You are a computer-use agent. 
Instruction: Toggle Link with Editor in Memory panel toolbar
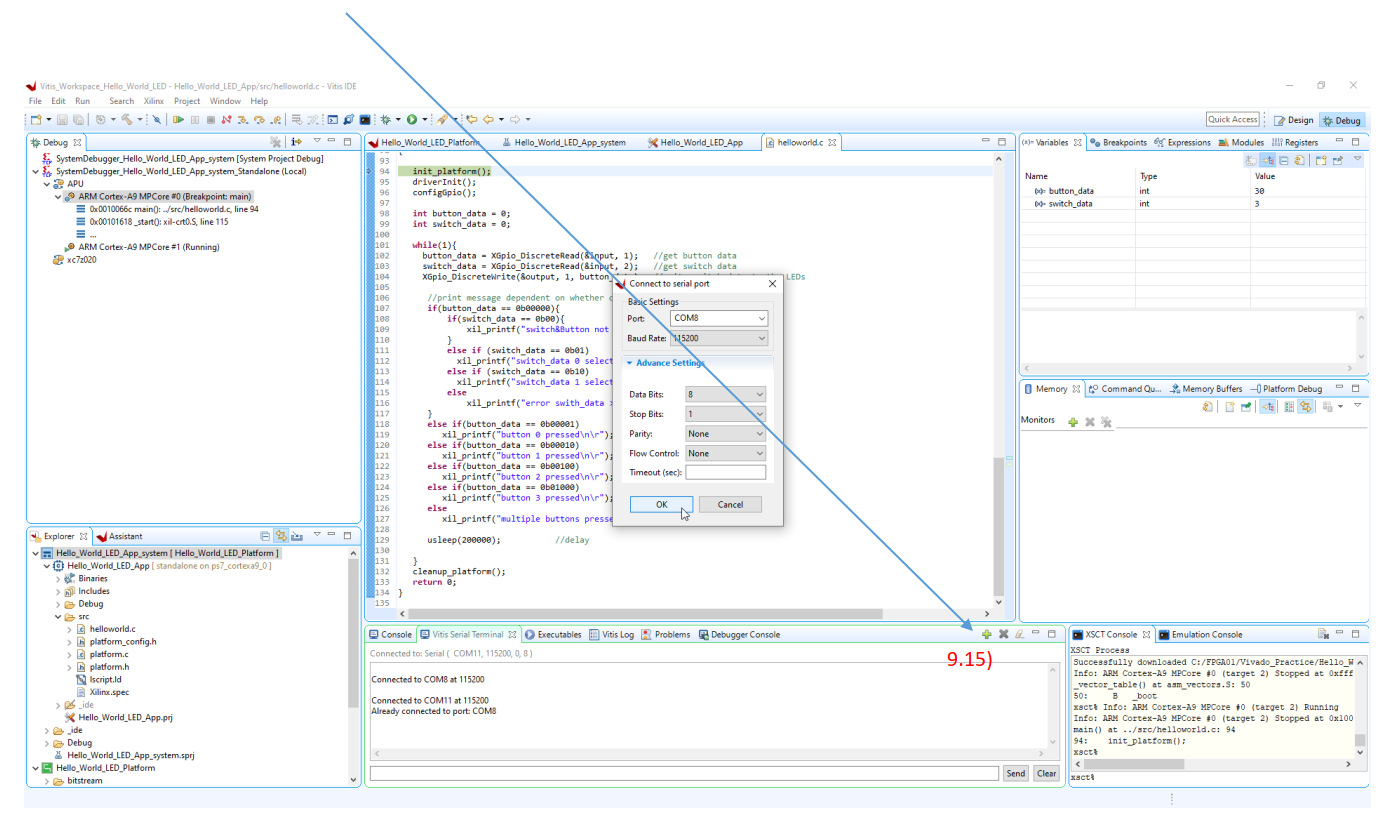pos(1305,407)
